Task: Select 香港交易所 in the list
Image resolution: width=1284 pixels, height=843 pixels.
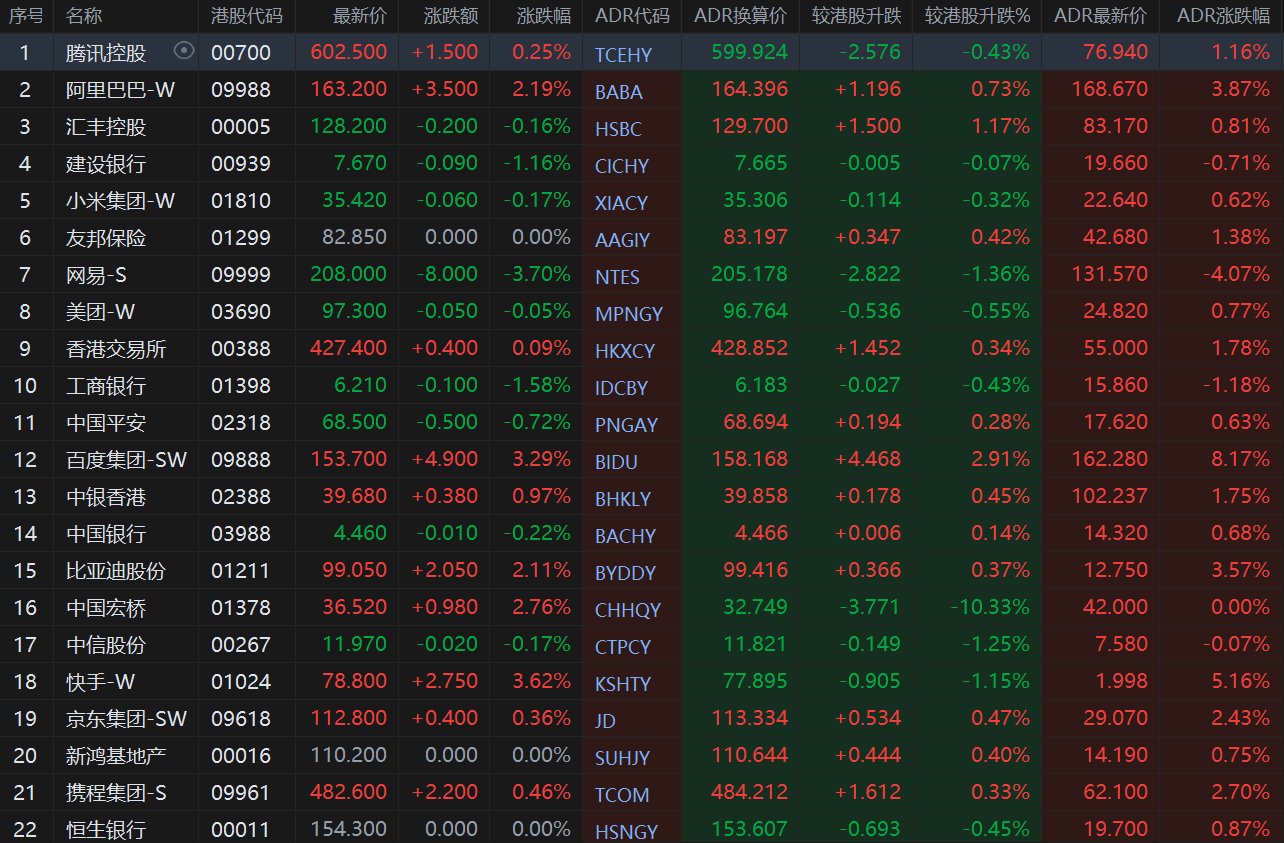Action: (116, 348)
